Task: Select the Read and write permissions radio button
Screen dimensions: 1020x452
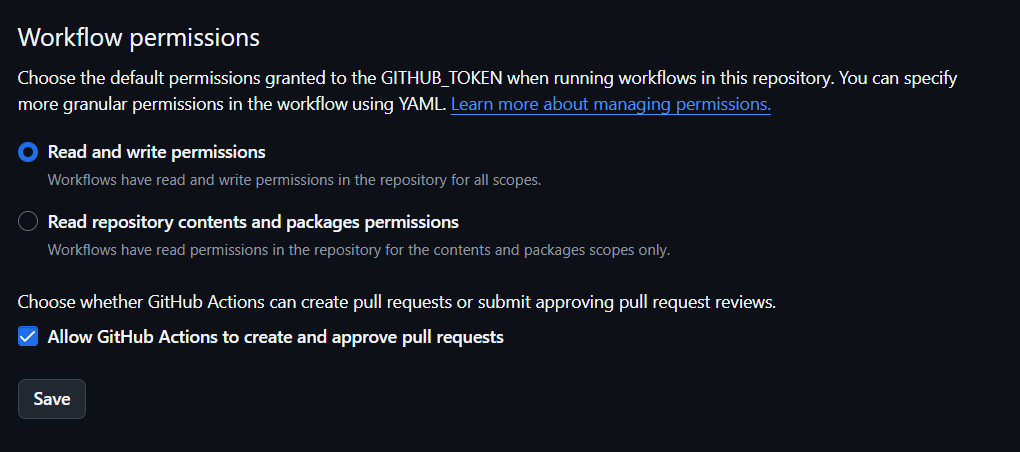Action: pyautogui.click(x=28, y=152)
